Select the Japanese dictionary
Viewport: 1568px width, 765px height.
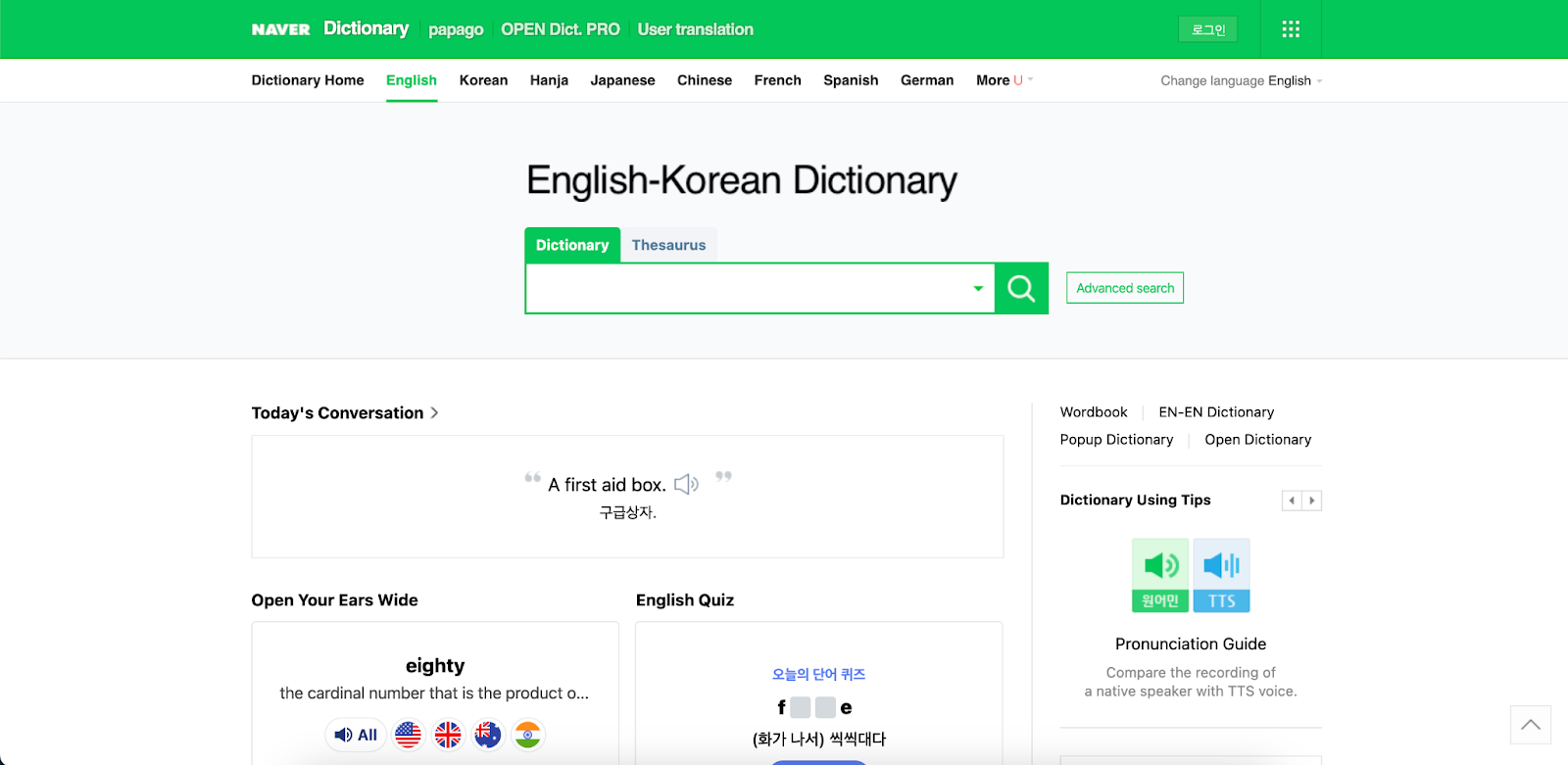pyautogui.click(x=622, y=80)
